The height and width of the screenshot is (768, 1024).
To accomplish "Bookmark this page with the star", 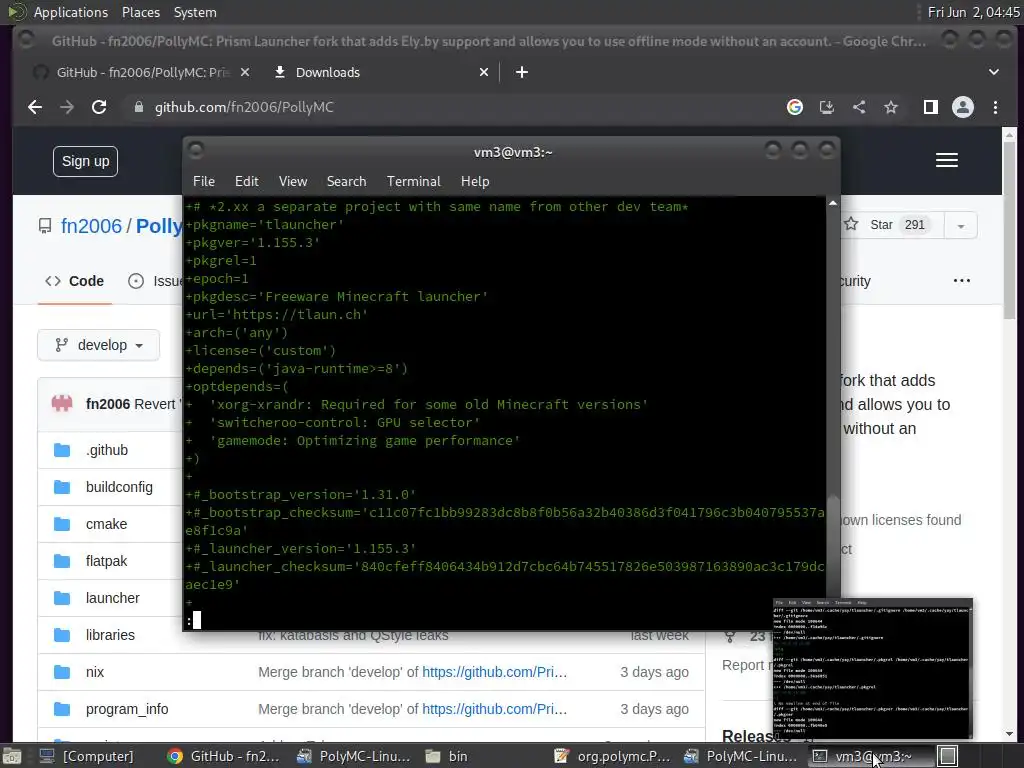I will point(891,107).
